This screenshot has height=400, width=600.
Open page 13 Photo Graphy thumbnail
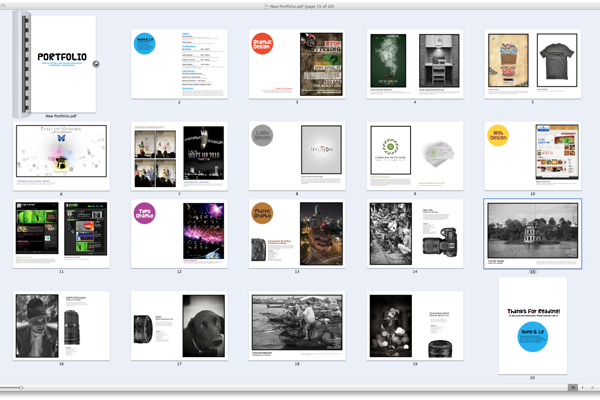(297, 233)
